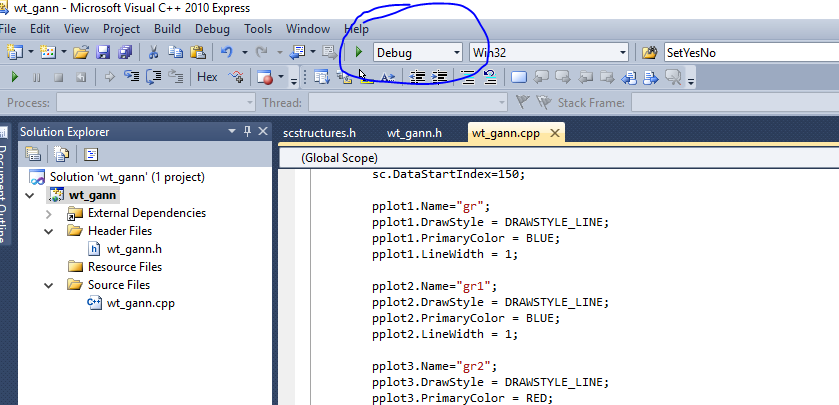The image size is (839, 405).
Task: Open New Project dropdown arrow
Action: [x=31, y=52]
